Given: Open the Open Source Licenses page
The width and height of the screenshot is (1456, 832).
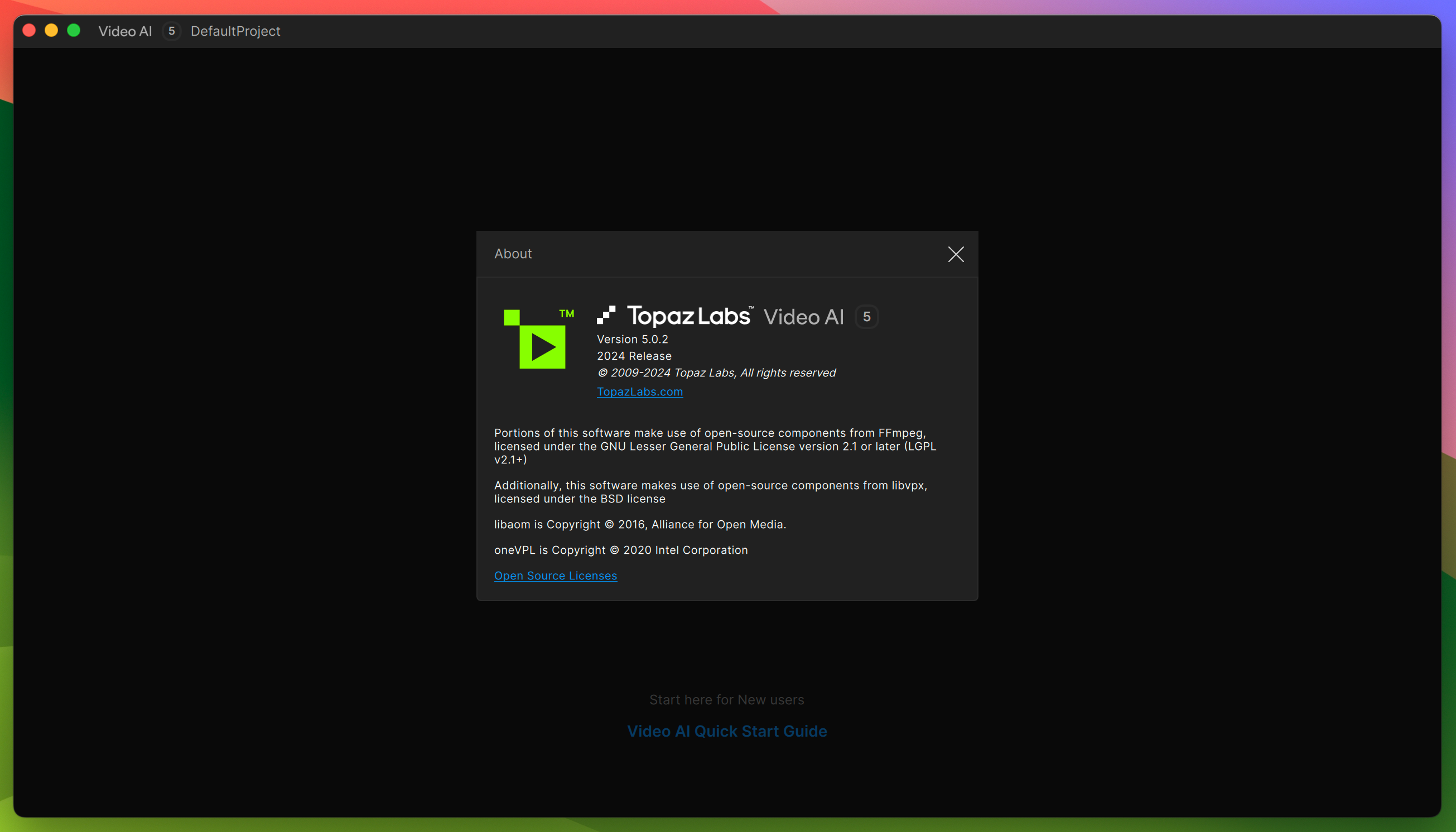Looking at the screenshot, I should [x=556, y=575].
